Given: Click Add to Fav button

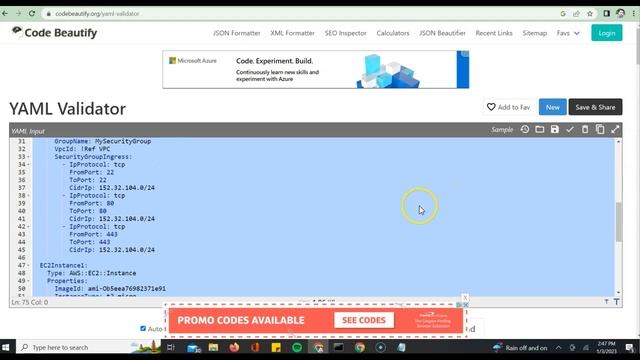Looking at the screenshot, I should tap(509, 107).
